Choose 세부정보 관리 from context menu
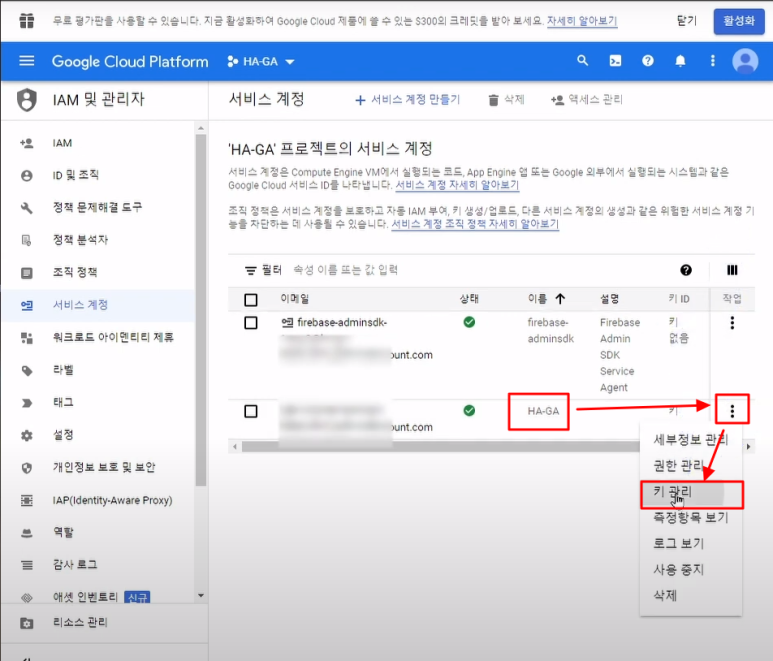This screenshot has height=661, width=773. (691, 439)
